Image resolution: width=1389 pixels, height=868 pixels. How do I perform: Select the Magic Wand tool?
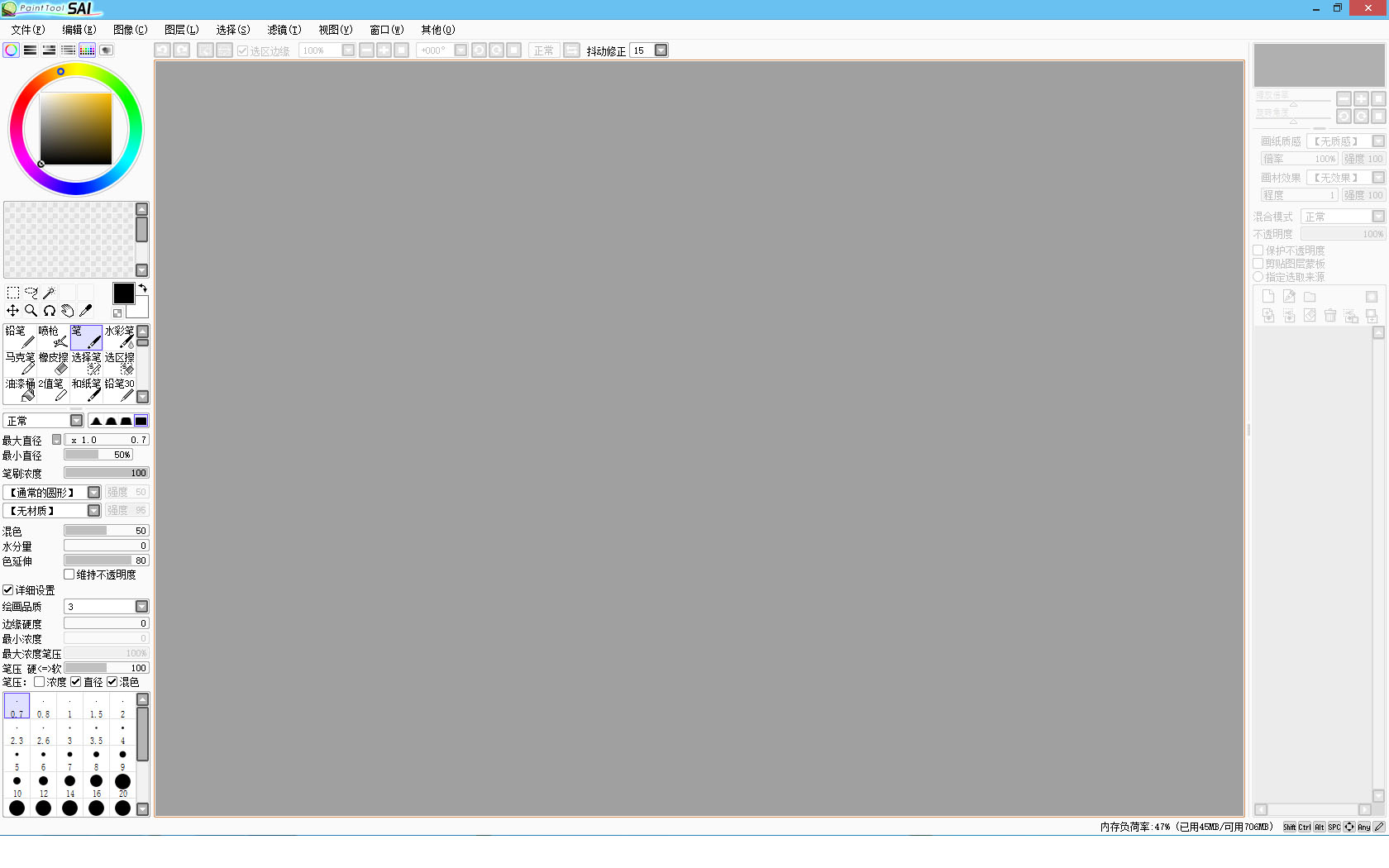(50, 293)
